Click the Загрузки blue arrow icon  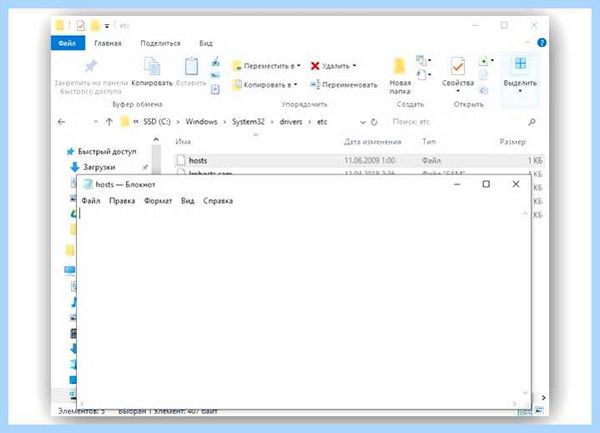pyautogui.click(x=75, y=167)
